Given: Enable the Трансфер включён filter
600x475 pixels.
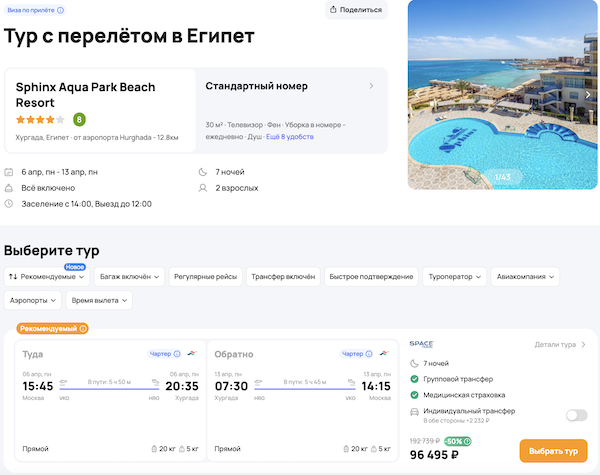Looking at the screenshot, I should [283, 276].
